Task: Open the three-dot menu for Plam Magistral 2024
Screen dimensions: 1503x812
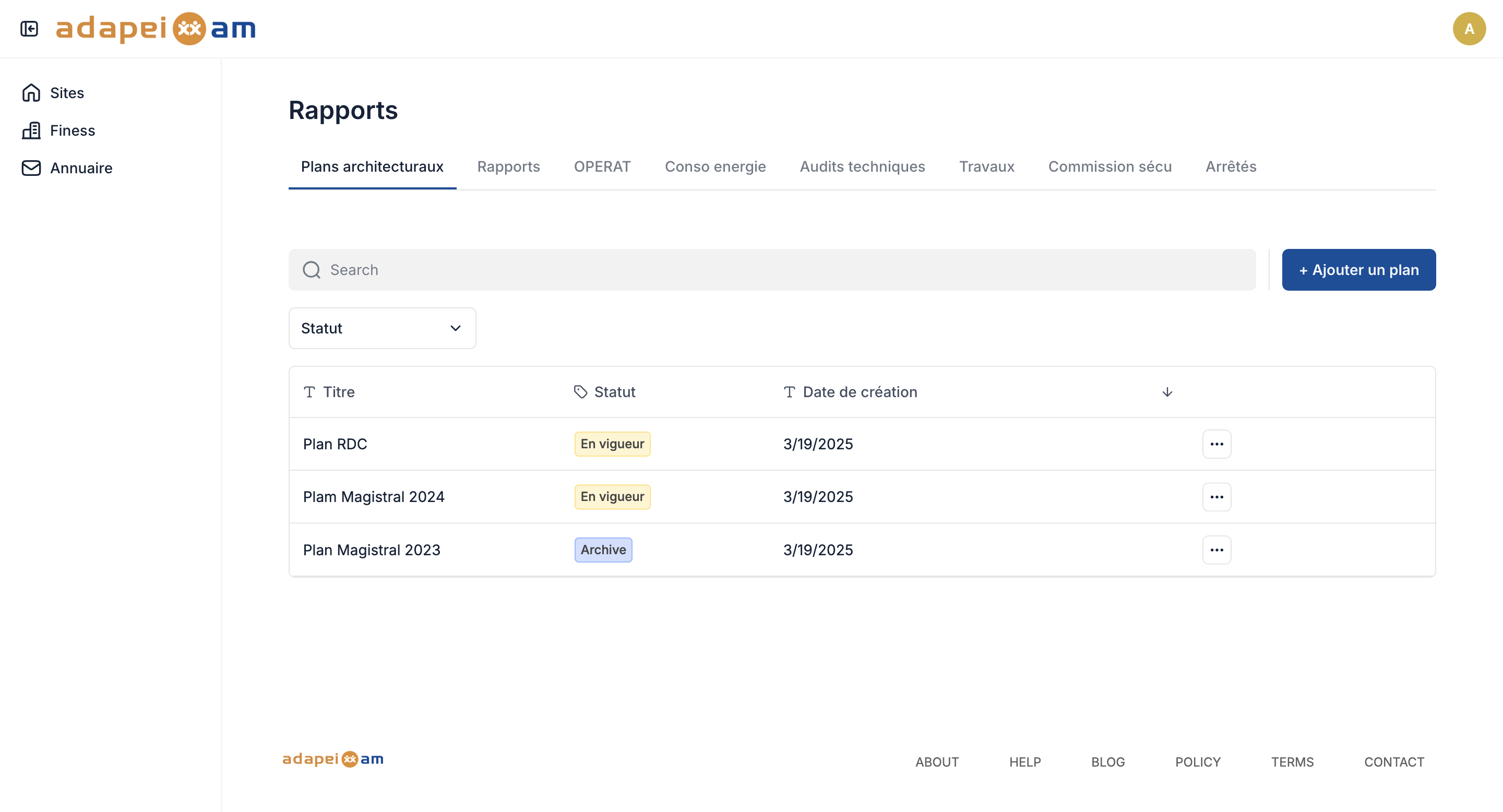Action: (x=1216, y=497)
